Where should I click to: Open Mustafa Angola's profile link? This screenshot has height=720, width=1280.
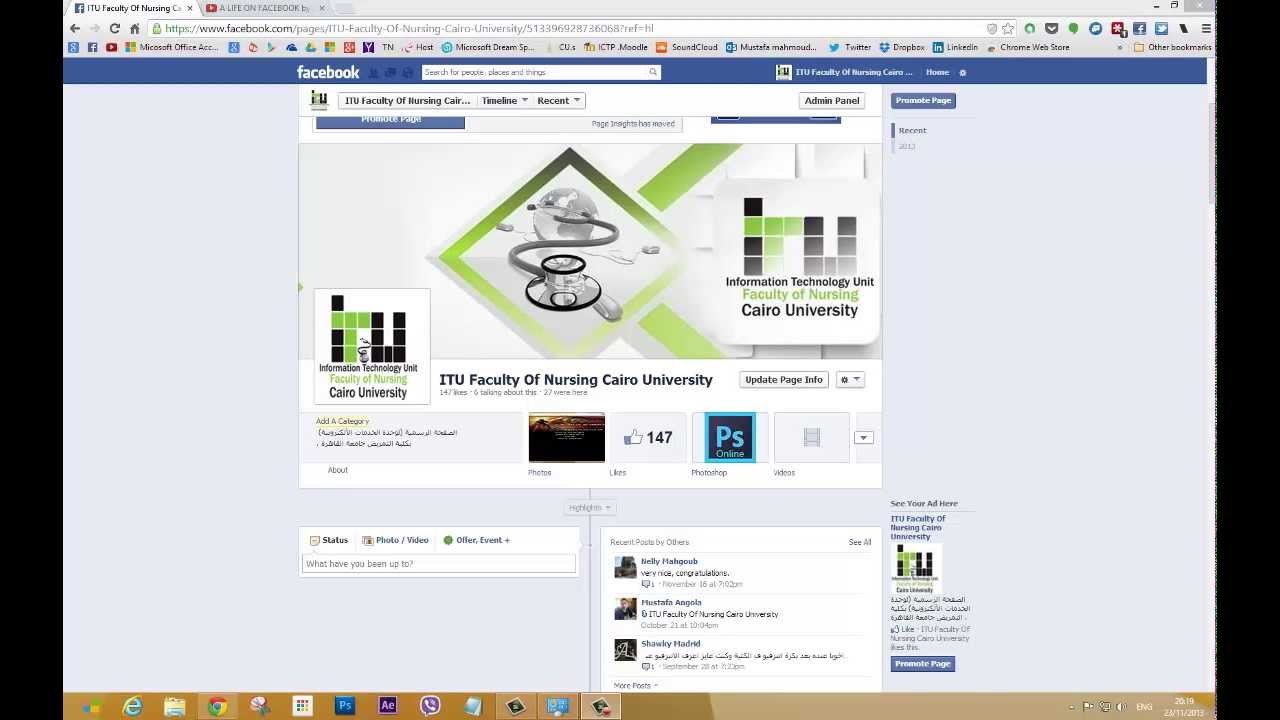(x=671, y=603)
